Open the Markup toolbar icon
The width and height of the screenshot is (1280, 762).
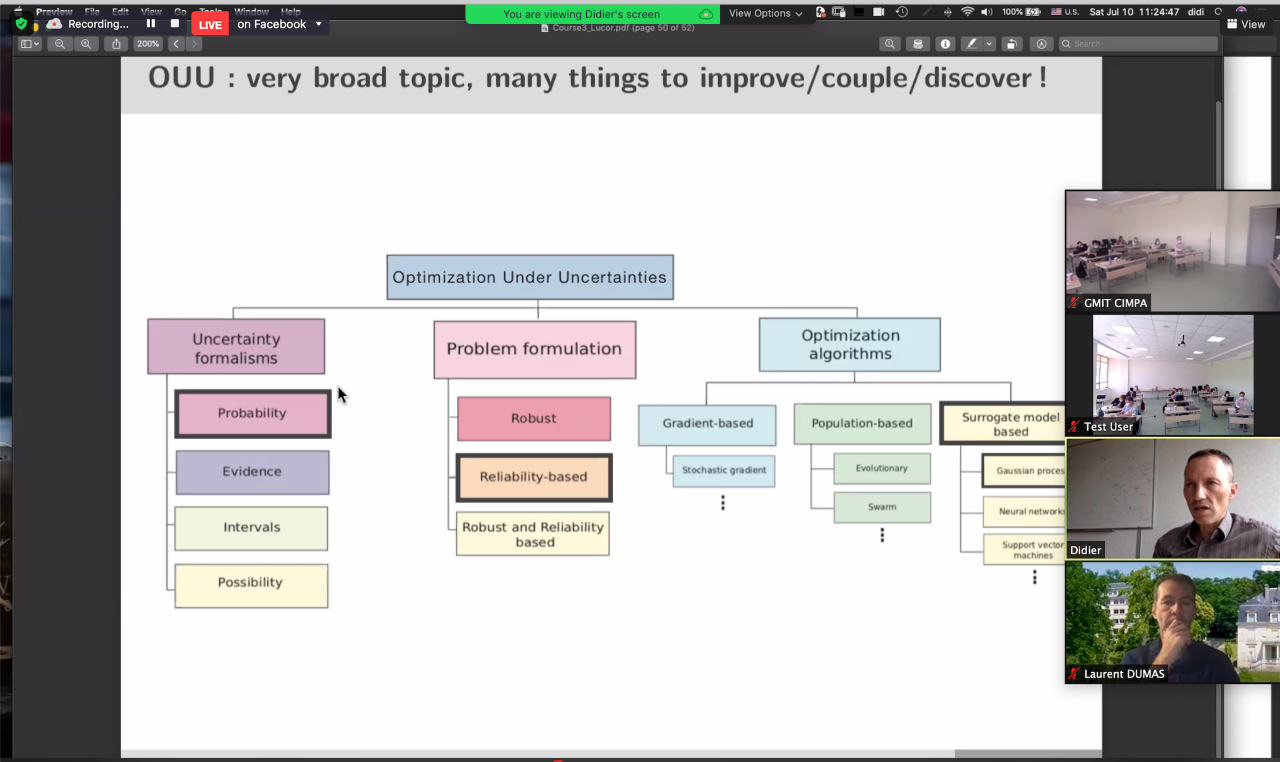[1041, 44]
